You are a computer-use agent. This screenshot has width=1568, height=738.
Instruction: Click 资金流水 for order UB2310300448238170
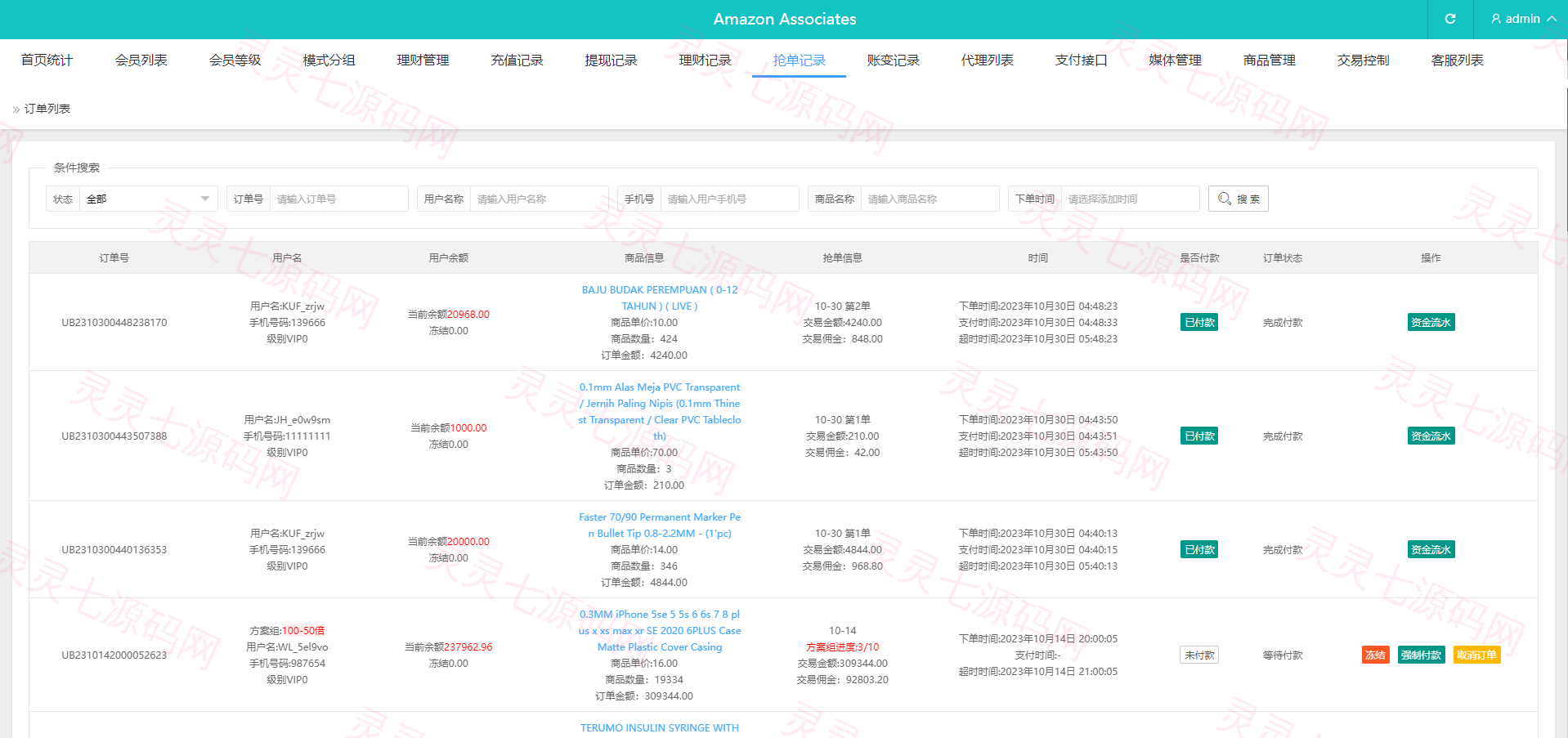[1431, 322]
